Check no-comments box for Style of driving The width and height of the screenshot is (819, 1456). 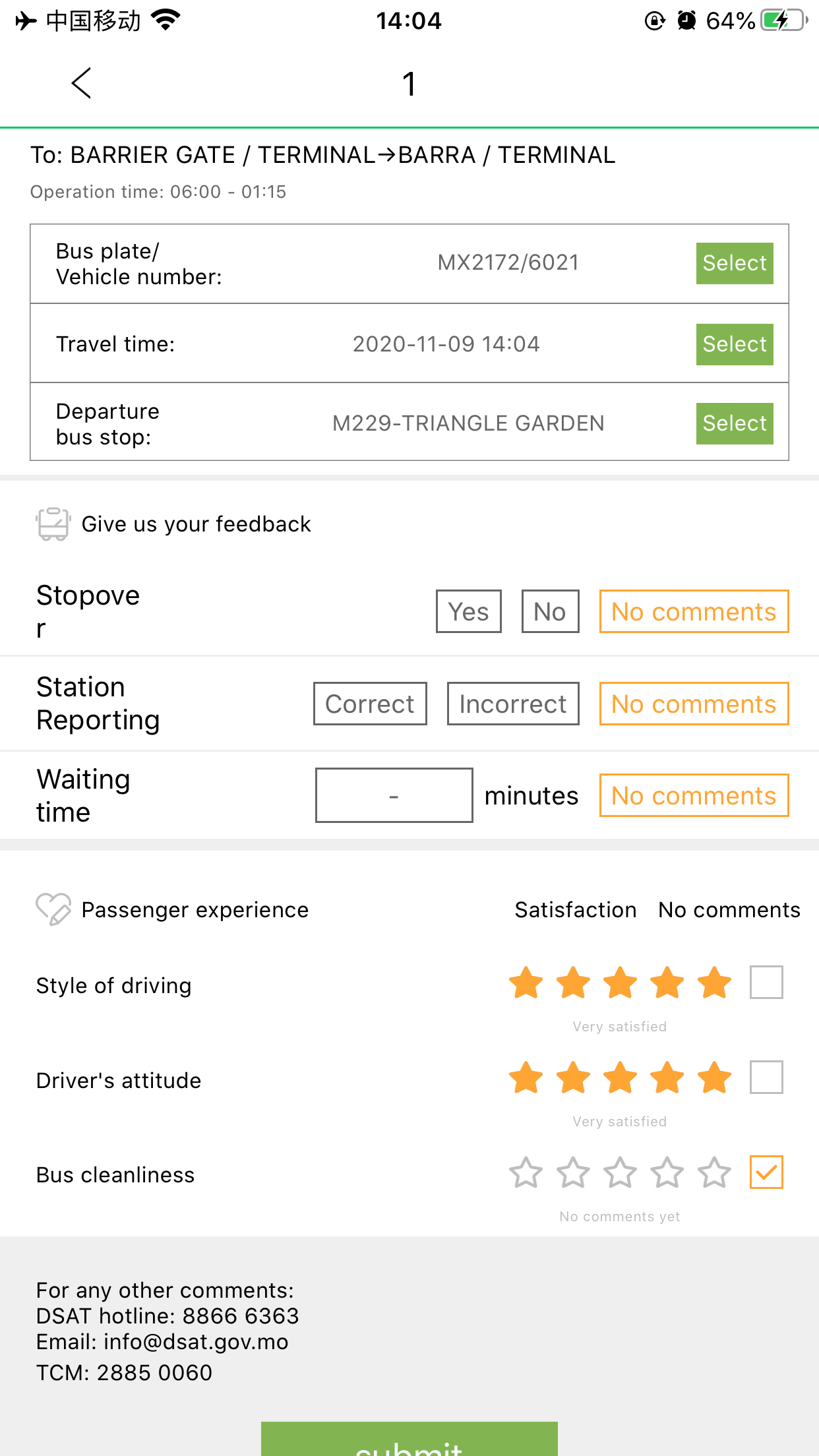(x=766, y=983)
